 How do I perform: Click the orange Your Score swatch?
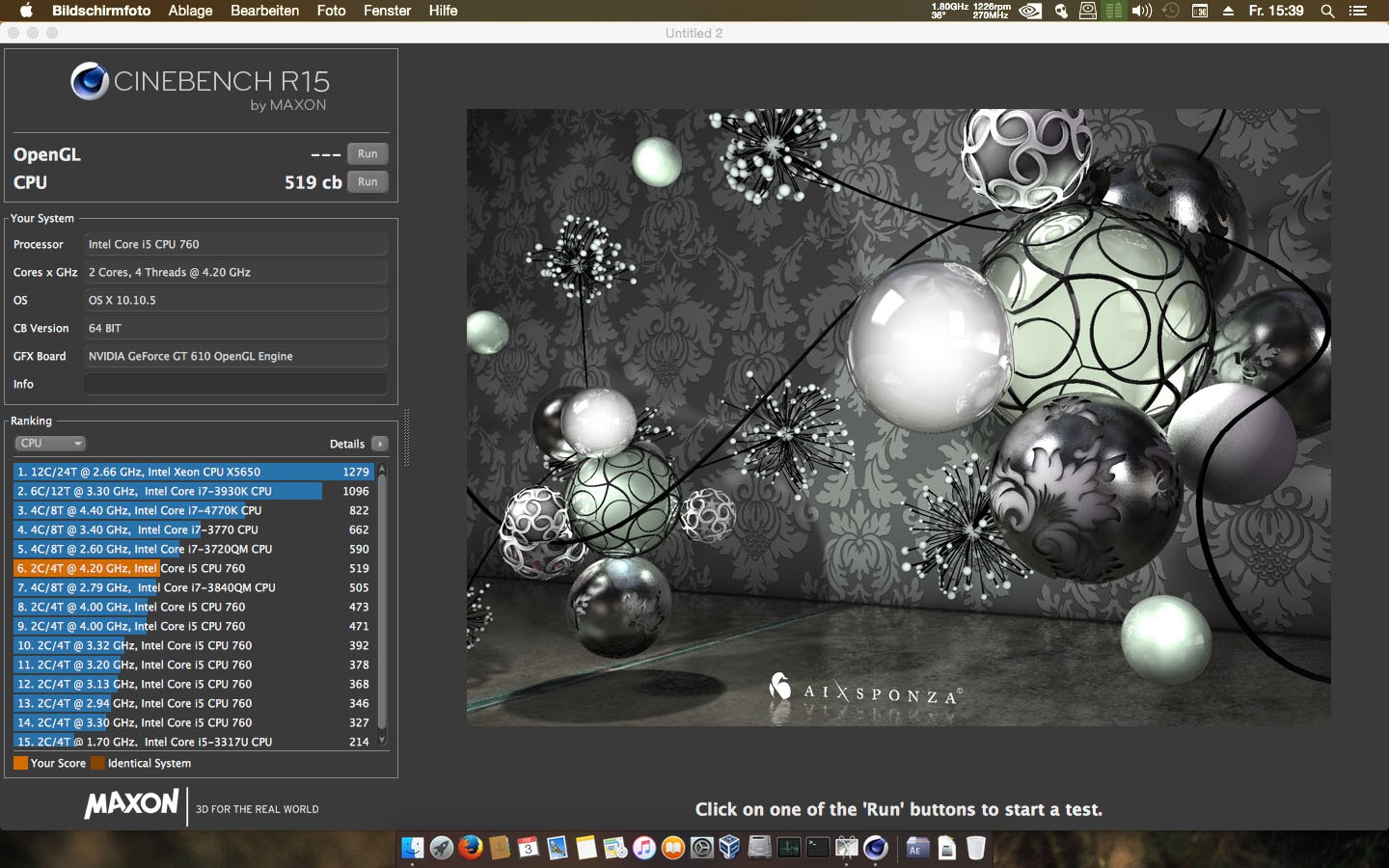click(x=20, y=763)
